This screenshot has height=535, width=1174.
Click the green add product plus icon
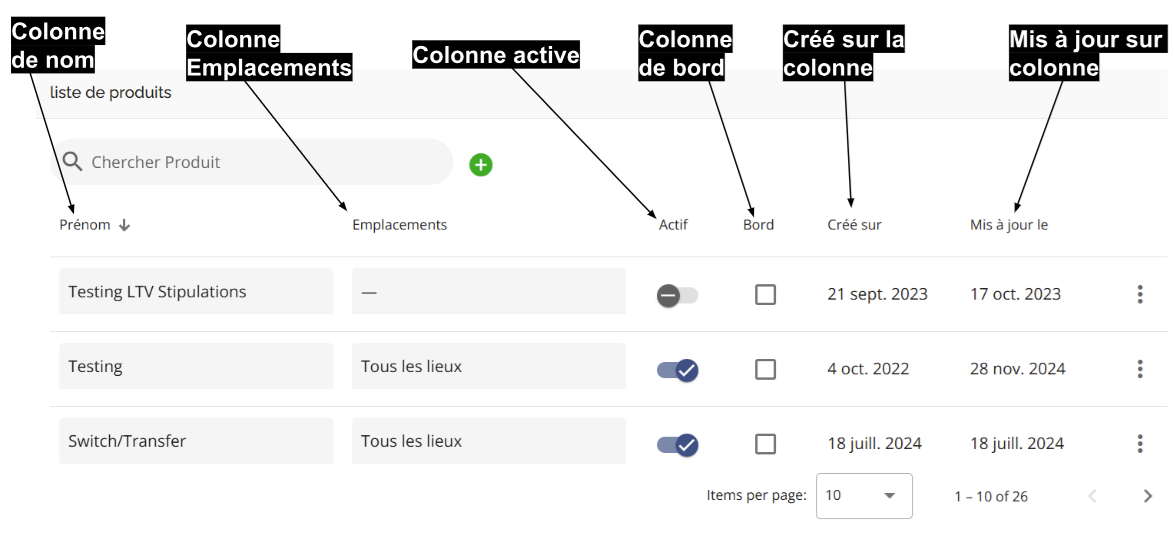click(x=481, y=165)
